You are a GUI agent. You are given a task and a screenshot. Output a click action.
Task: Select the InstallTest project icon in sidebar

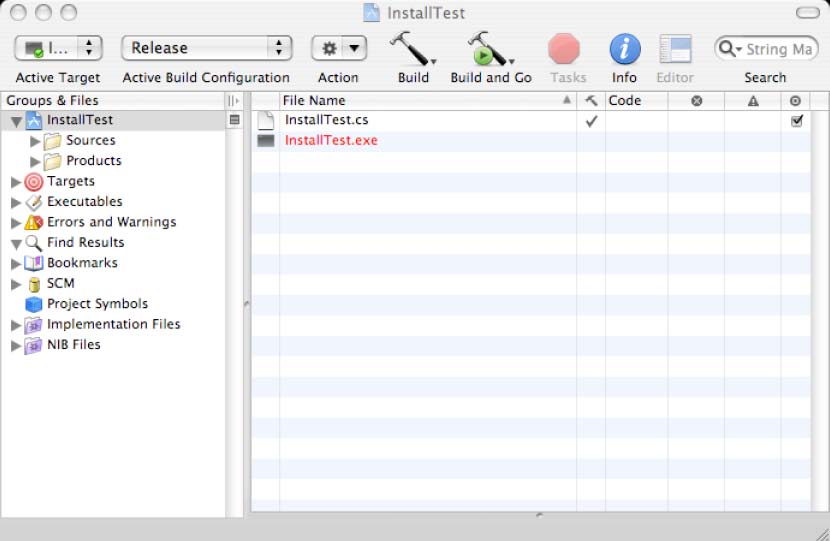click(x=34, y=120)
